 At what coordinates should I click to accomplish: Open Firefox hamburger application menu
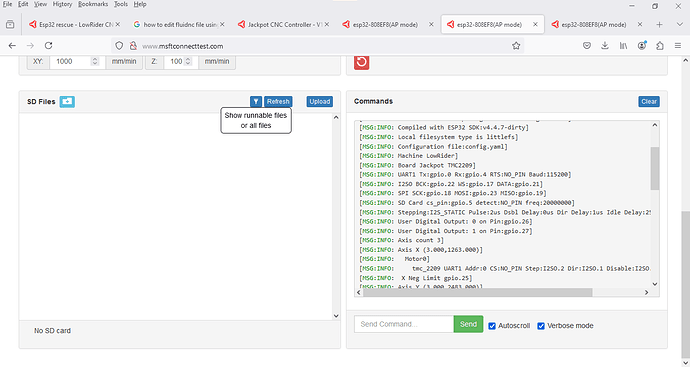678,46
